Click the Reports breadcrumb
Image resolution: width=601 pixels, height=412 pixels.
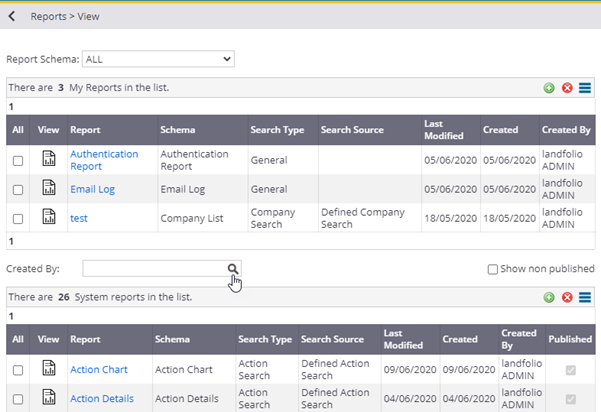click(x=49, y=16)
